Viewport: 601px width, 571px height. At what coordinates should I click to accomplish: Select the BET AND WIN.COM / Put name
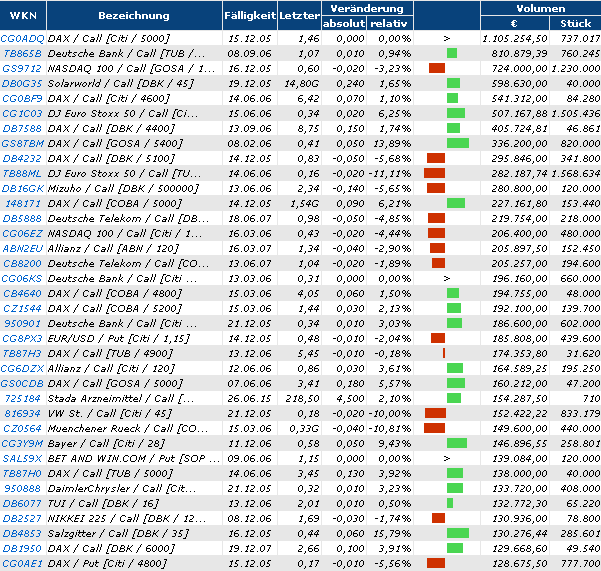pos(133,459)
